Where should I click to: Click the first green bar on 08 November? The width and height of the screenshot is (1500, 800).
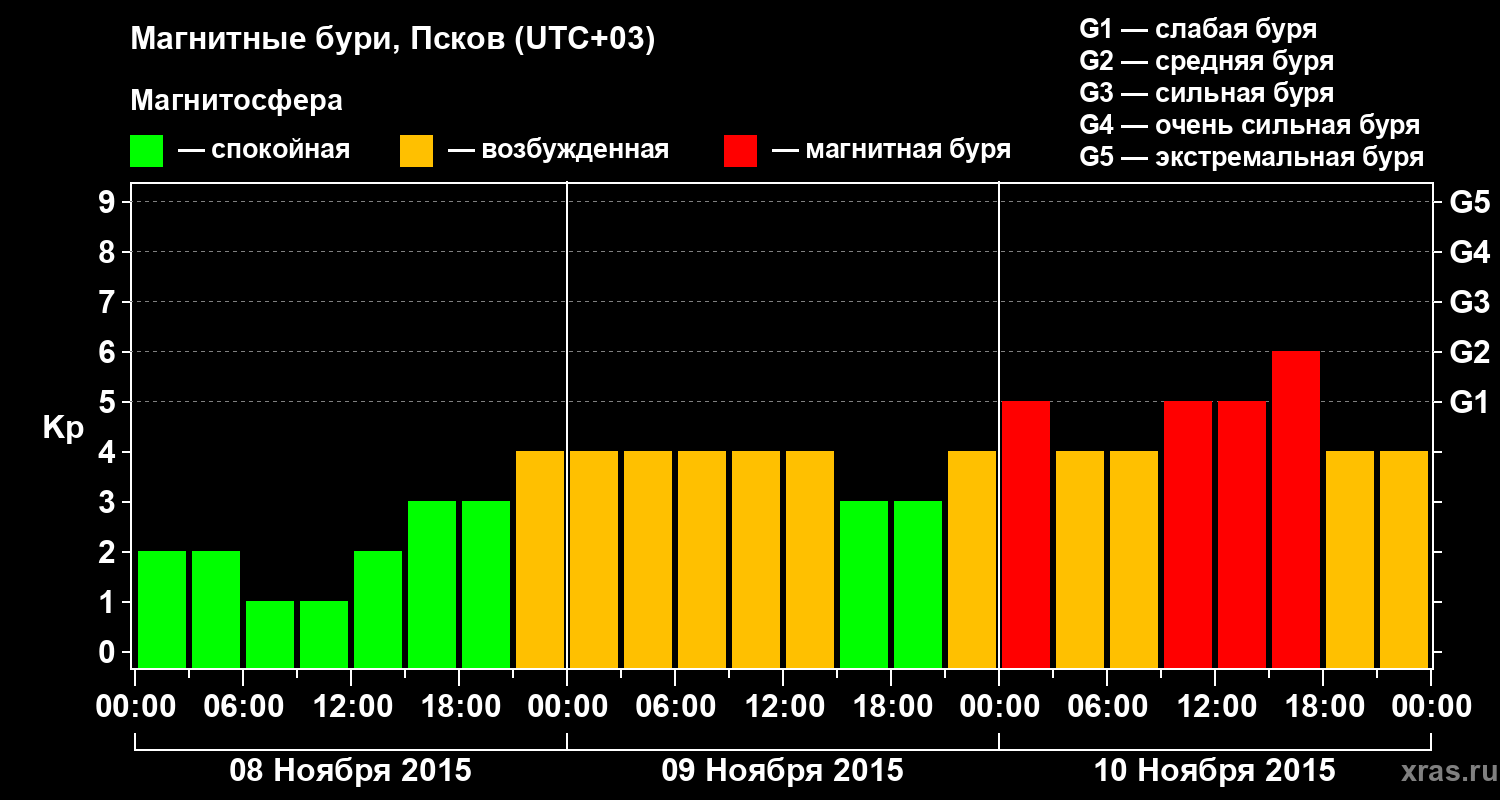[162, 609]
